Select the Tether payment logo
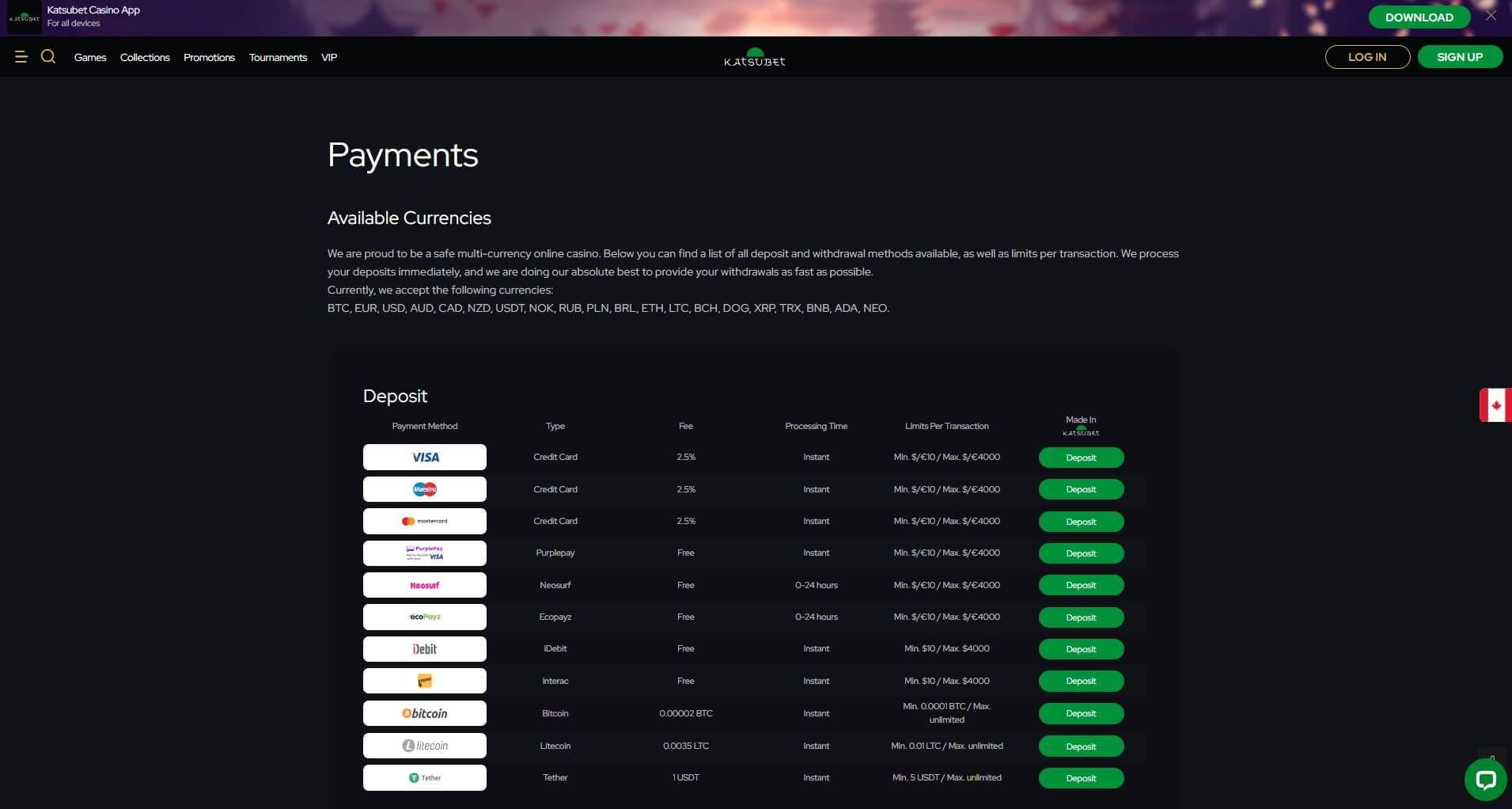1512x809 pixels. point(425,777)
